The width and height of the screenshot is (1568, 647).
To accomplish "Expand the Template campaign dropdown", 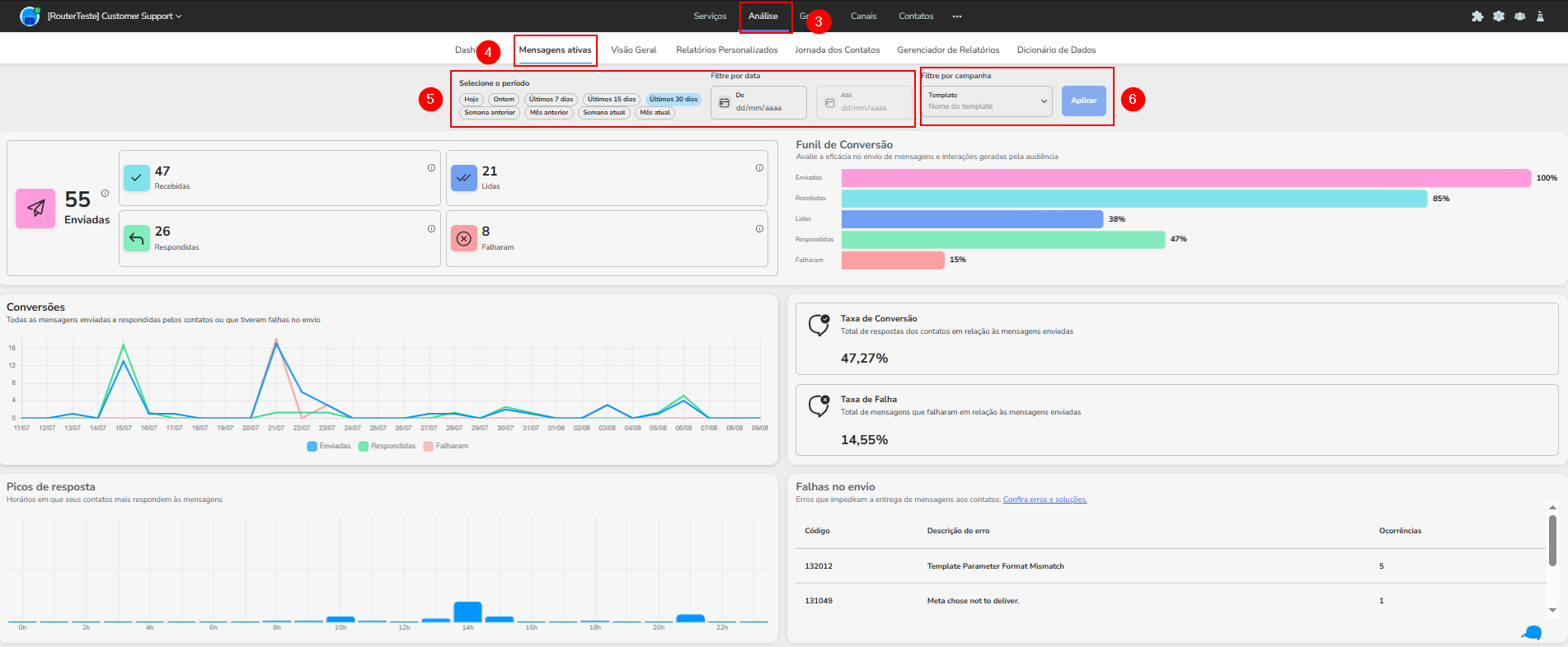I will pos(987,101).
